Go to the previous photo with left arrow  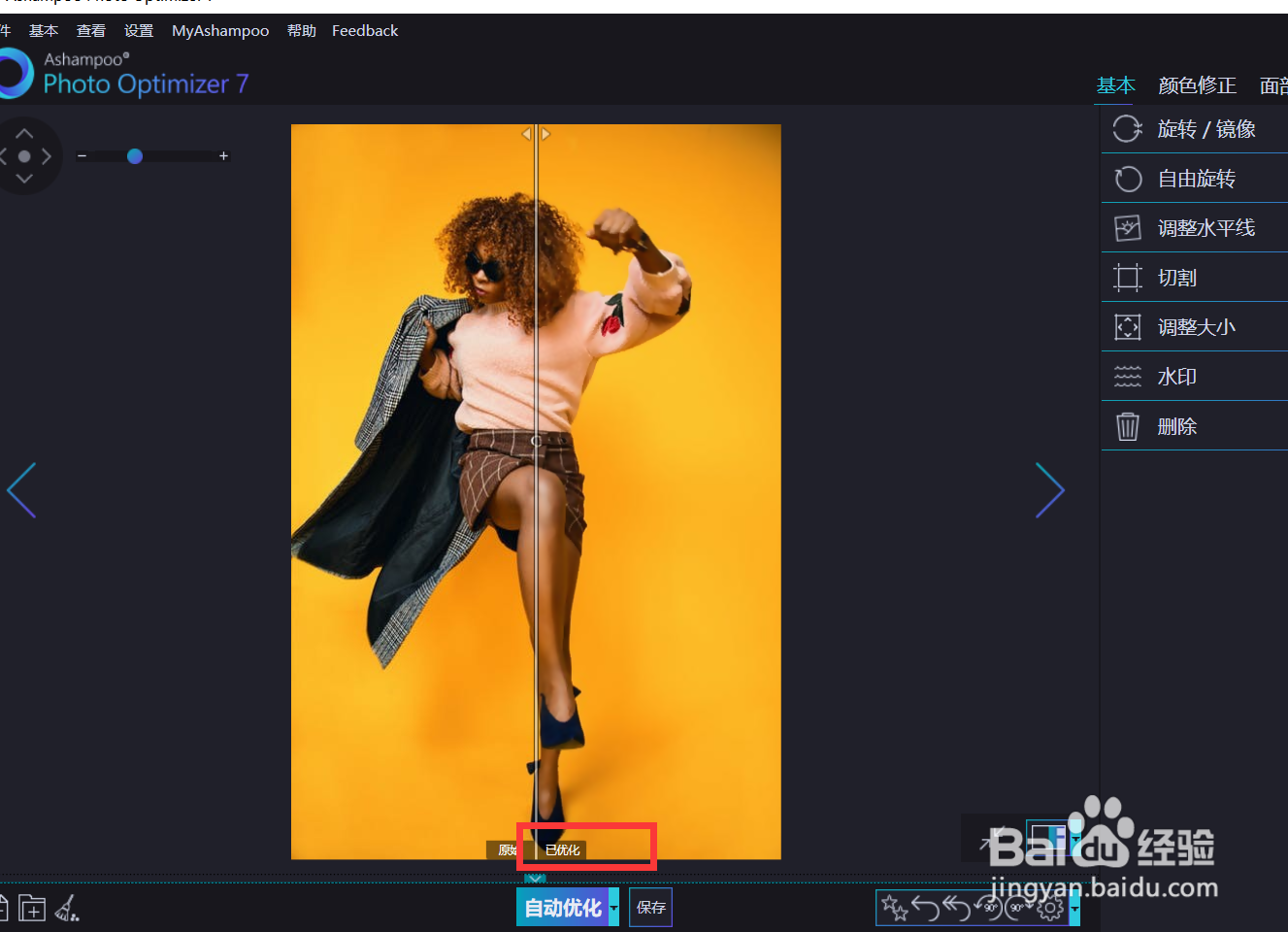coord(21,490)
